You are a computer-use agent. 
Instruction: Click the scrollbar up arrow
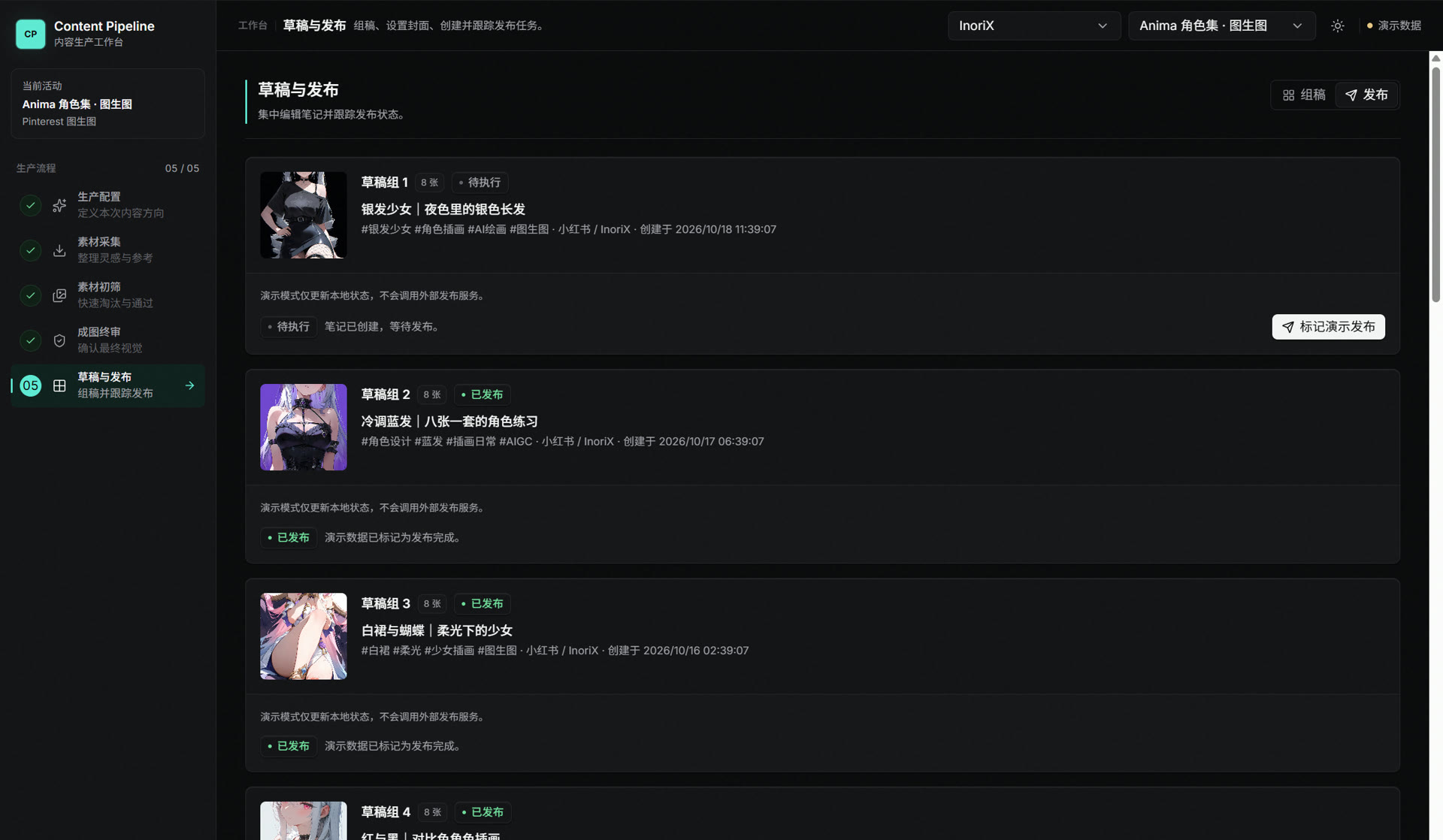[1435, 58]
